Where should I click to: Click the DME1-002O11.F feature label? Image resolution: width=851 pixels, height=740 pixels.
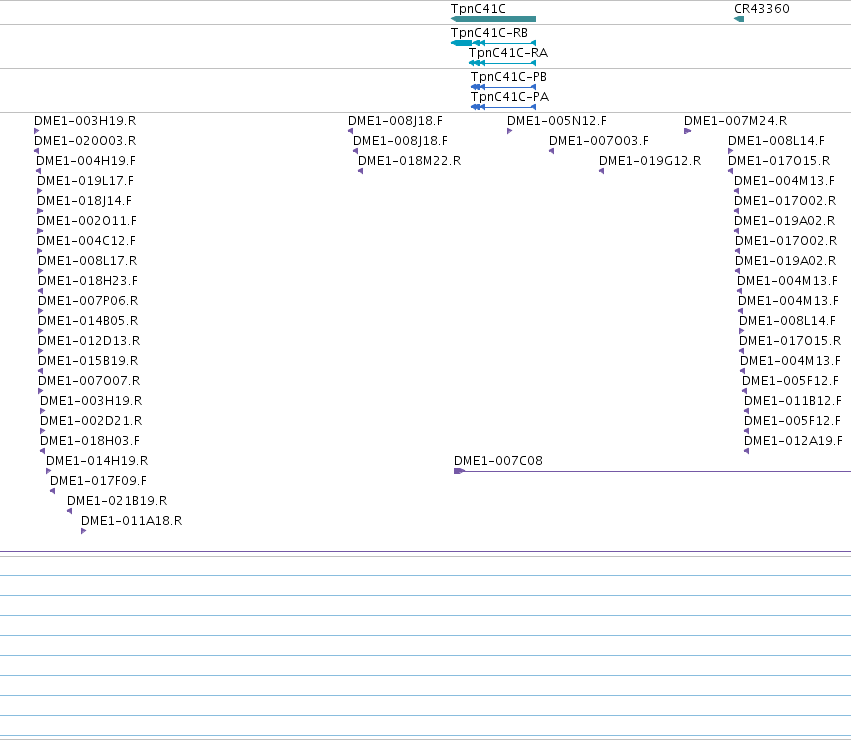(87, 221)
